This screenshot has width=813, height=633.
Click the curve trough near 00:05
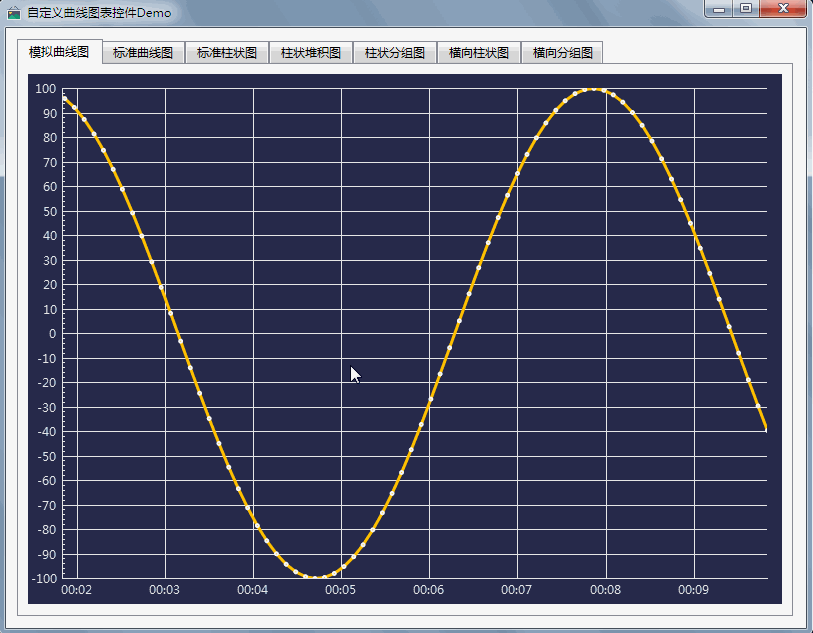tap(317, 577)
